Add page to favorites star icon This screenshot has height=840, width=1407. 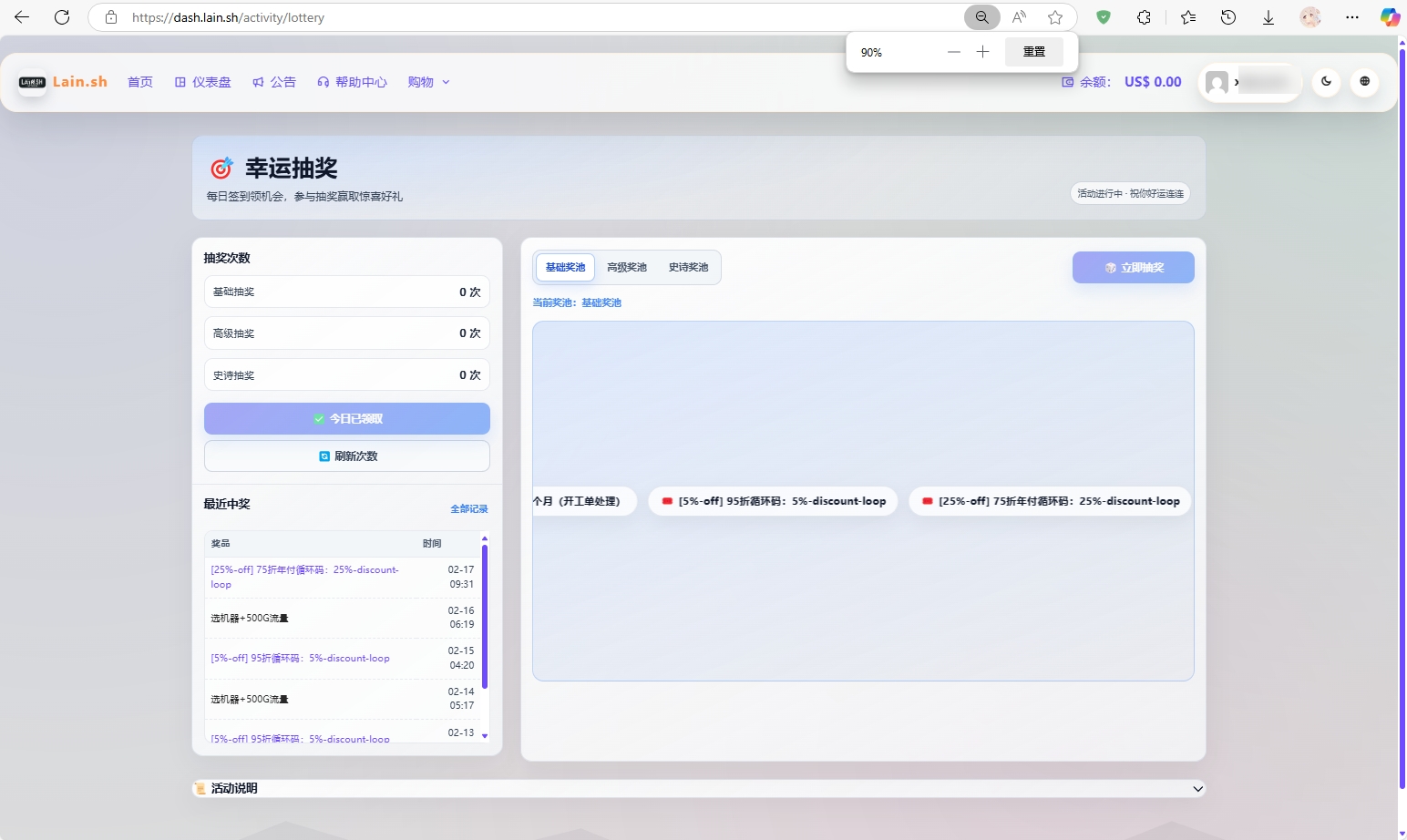1055,17
